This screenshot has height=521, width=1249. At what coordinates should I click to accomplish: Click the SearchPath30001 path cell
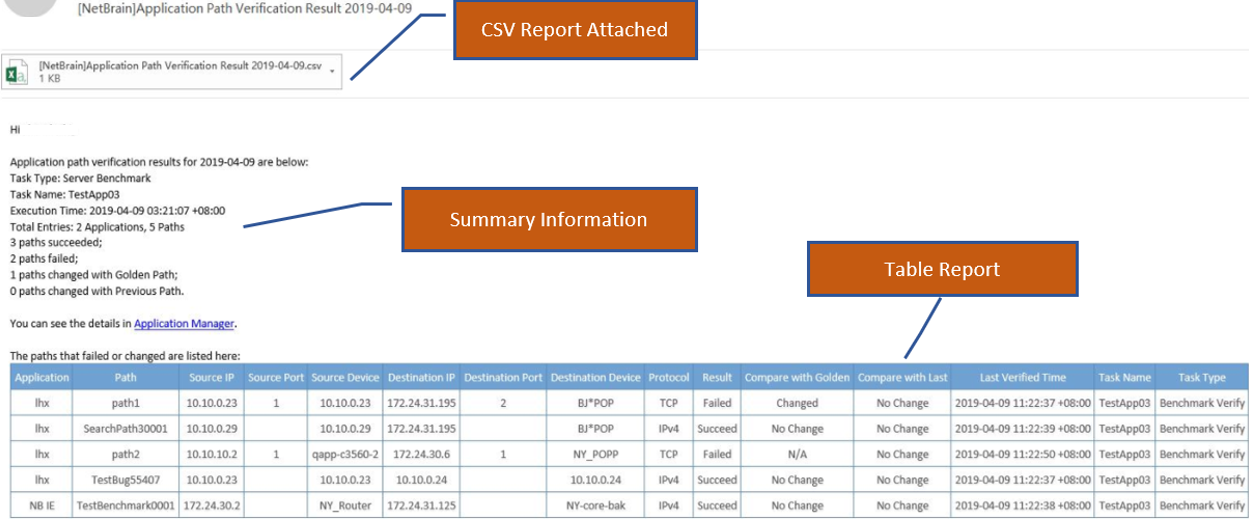(x=127, y=428)
